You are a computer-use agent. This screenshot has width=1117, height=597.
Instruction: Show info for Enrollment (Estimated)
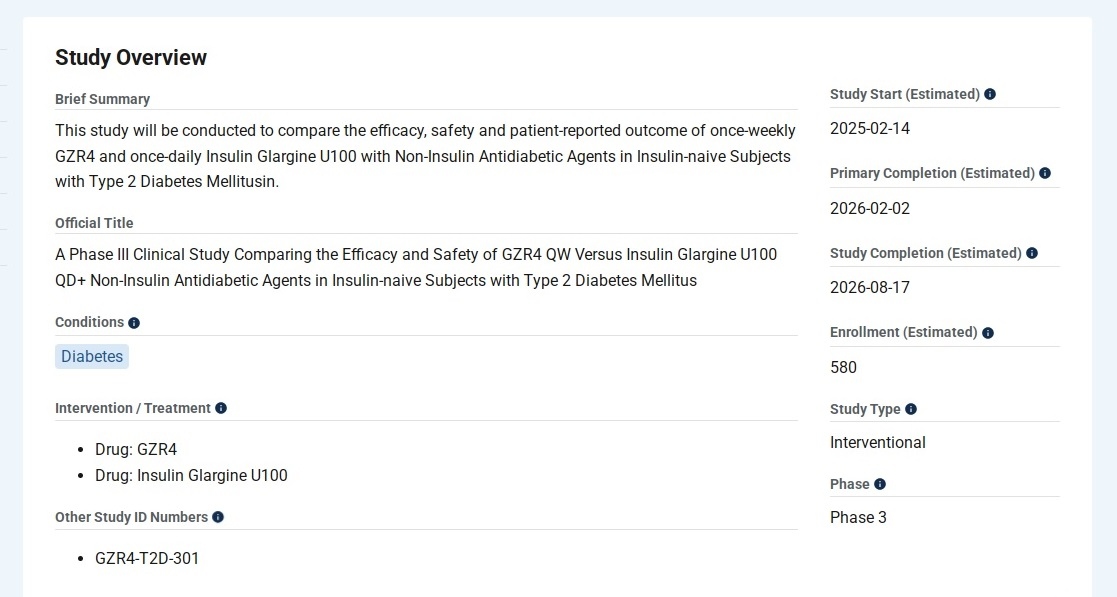(x=988, y=332)
